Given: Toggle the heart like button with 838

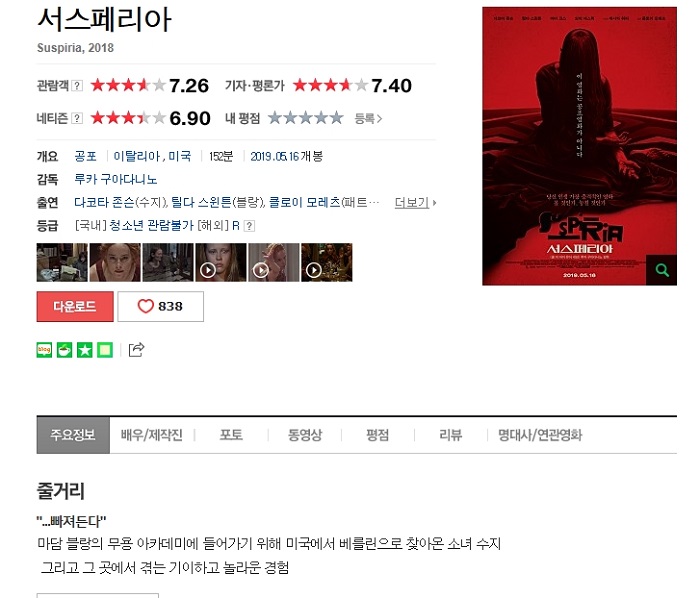Looking at the screenshot, I should tap(161, 306).
